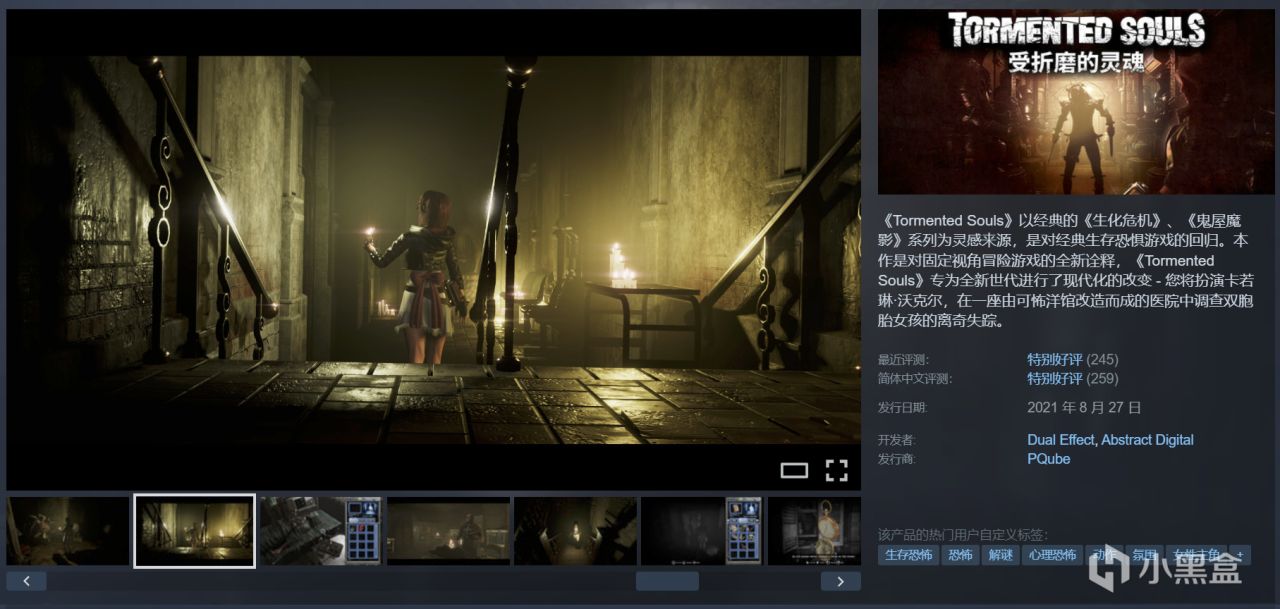Click the 发行商 label
The width and height of the screenshot is (1280, 609).
896,459
